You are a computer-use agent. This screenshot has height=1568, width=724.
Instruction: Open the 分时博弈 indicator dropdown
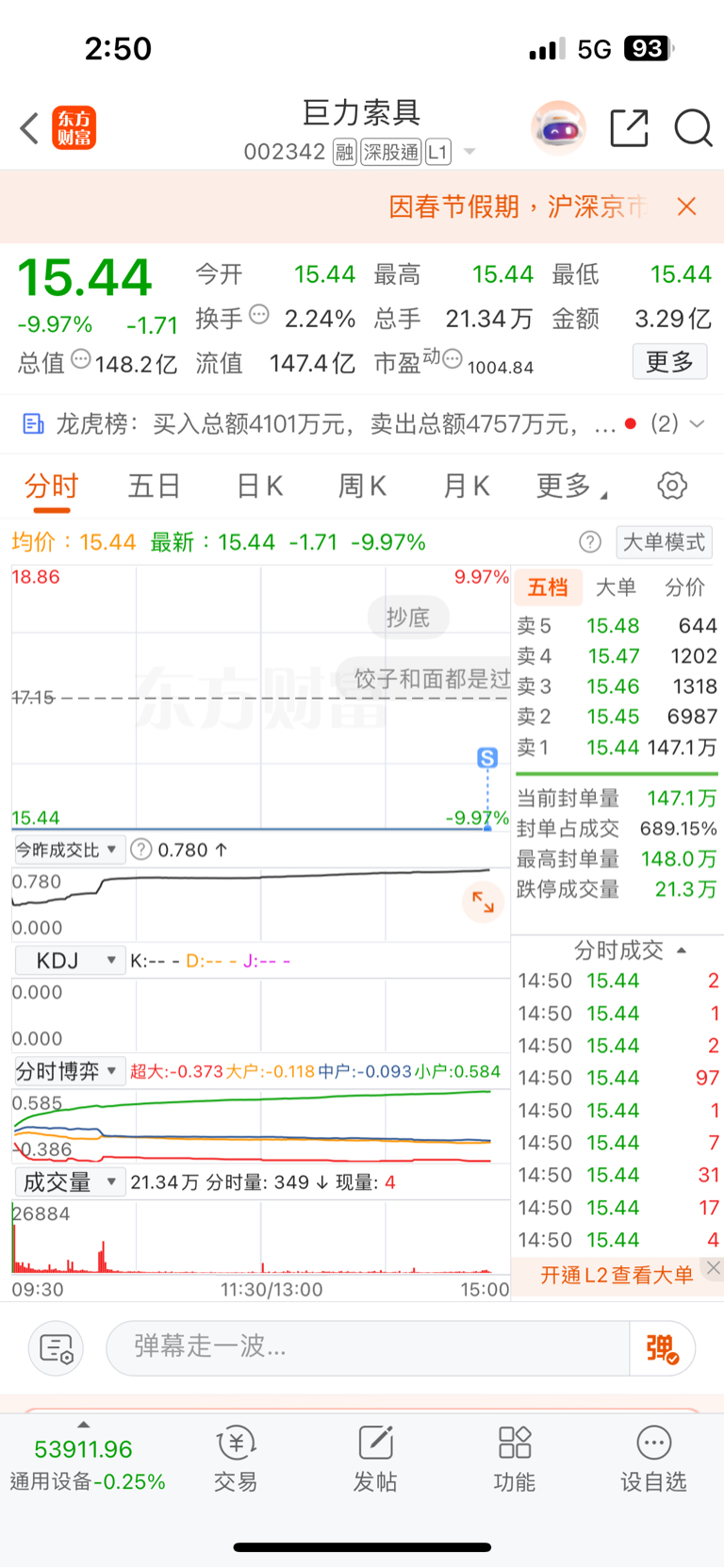69,1071
